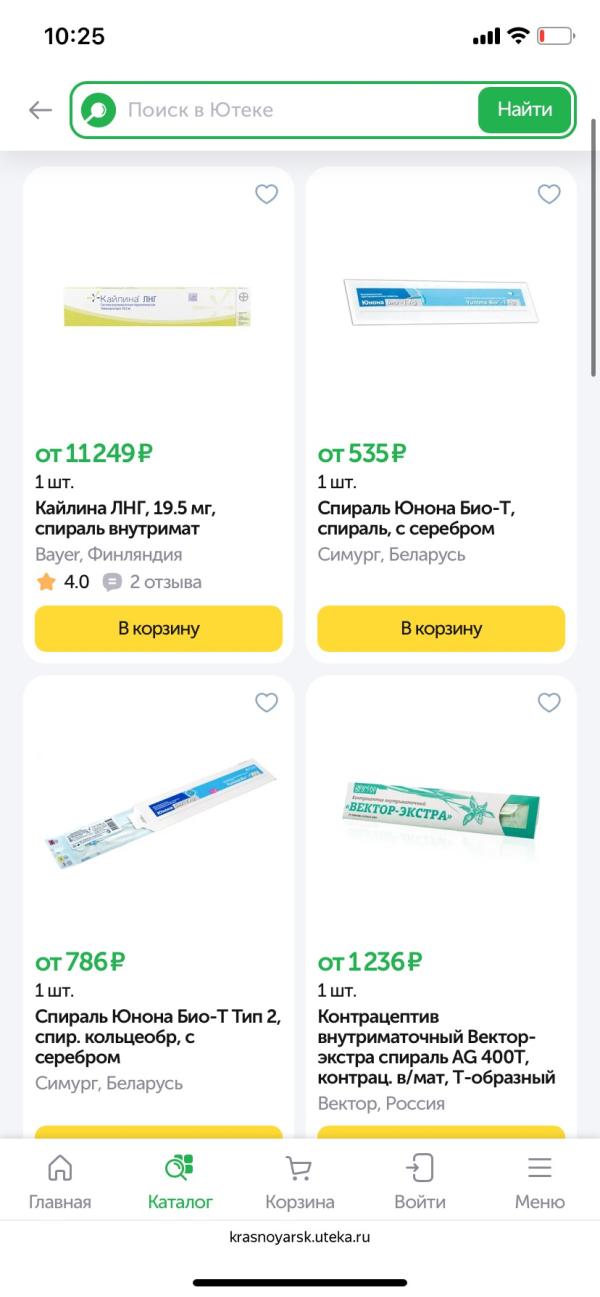Open the Главная home tab

60,1181
